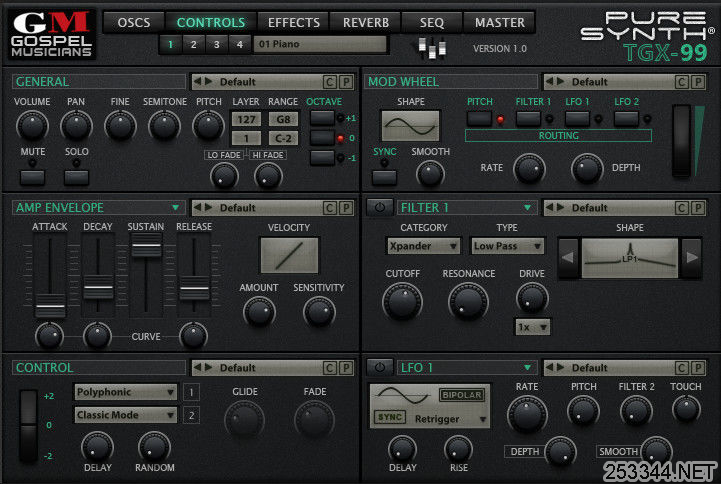Copy the General preset with C button

pos(329,82)
